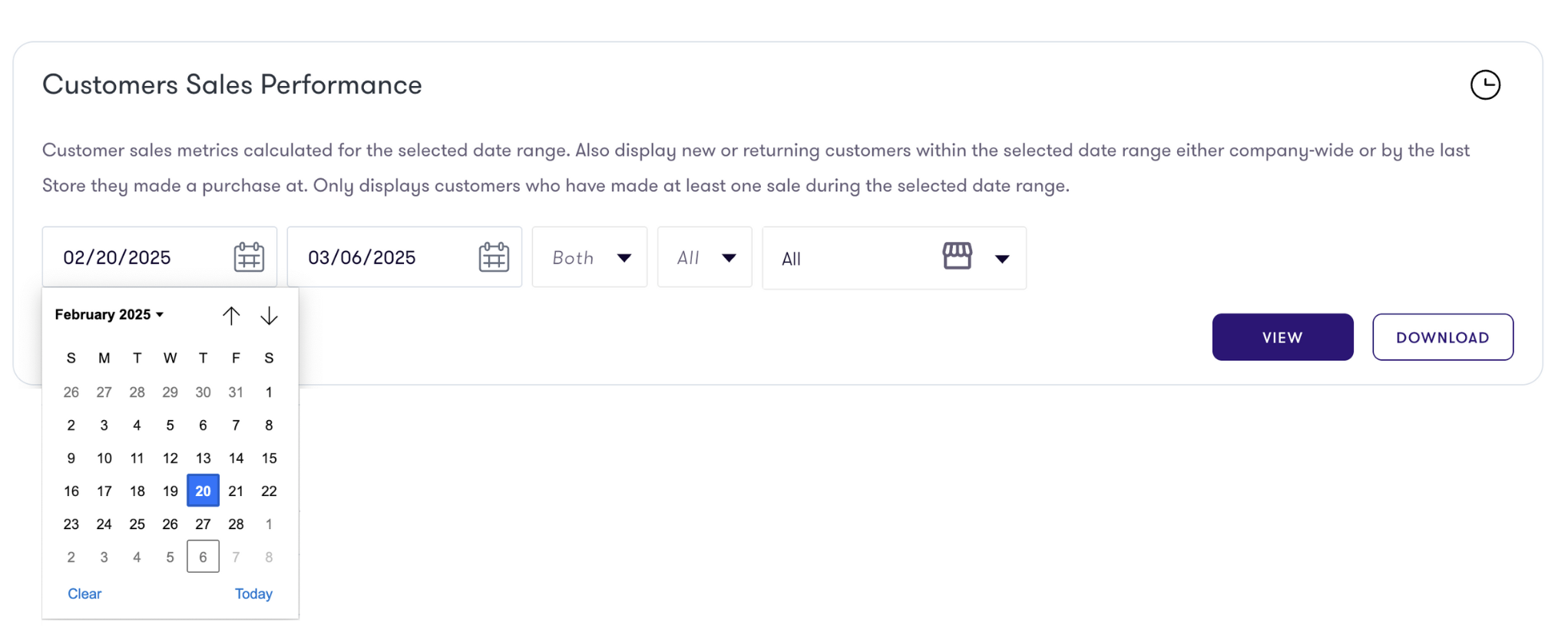Pick February 15 in the calendar
Screen dimensions: 1568x642
(x=269, y=458)
